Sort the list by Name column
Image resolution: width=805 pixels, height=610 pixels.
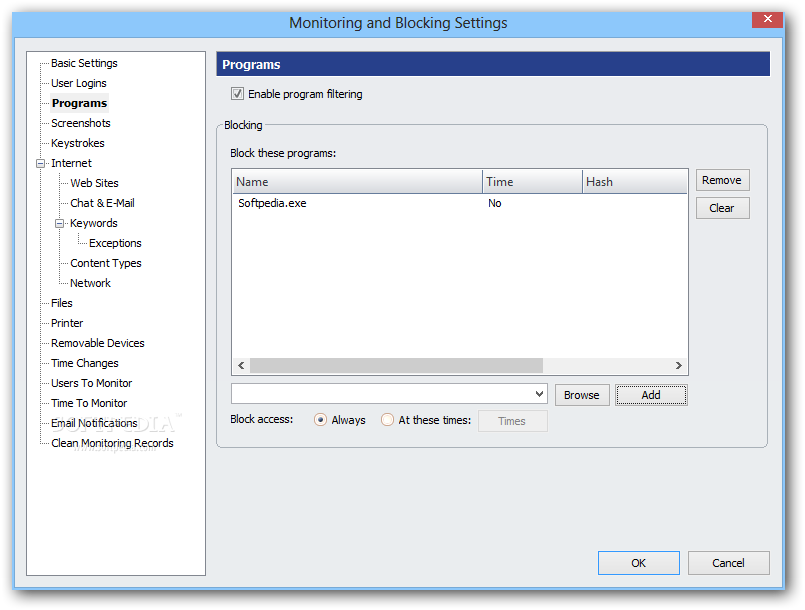click(357, 182)
